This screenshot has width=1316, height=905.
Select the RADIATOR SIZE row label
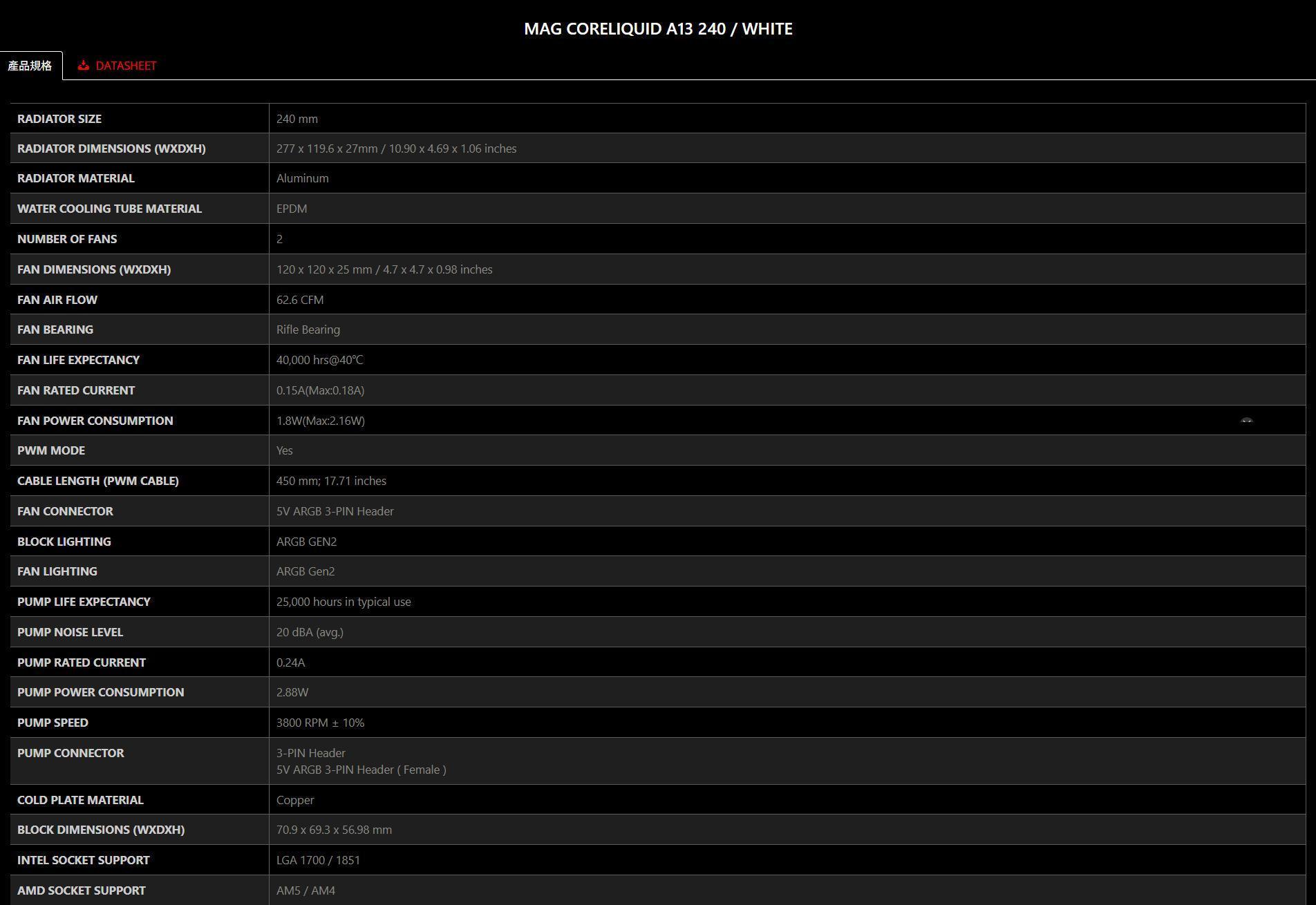pyautogui.click(x=59, y=119)
